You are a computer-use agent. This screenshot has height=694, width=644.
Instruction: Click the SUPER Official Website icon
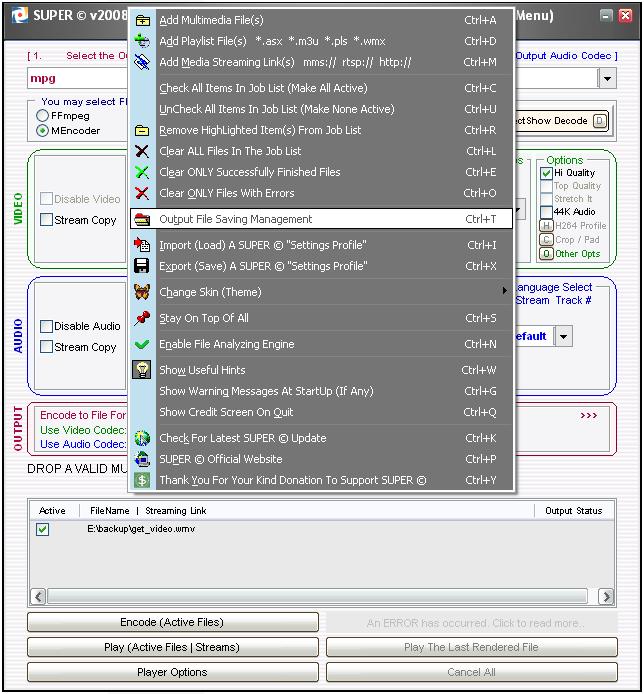(x=142, y=459)
